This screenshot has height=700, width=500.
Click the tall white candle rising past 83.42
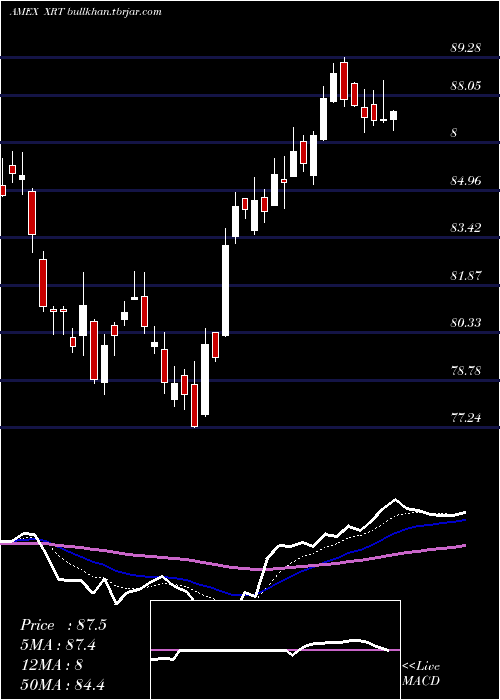(x=226, y=290)
